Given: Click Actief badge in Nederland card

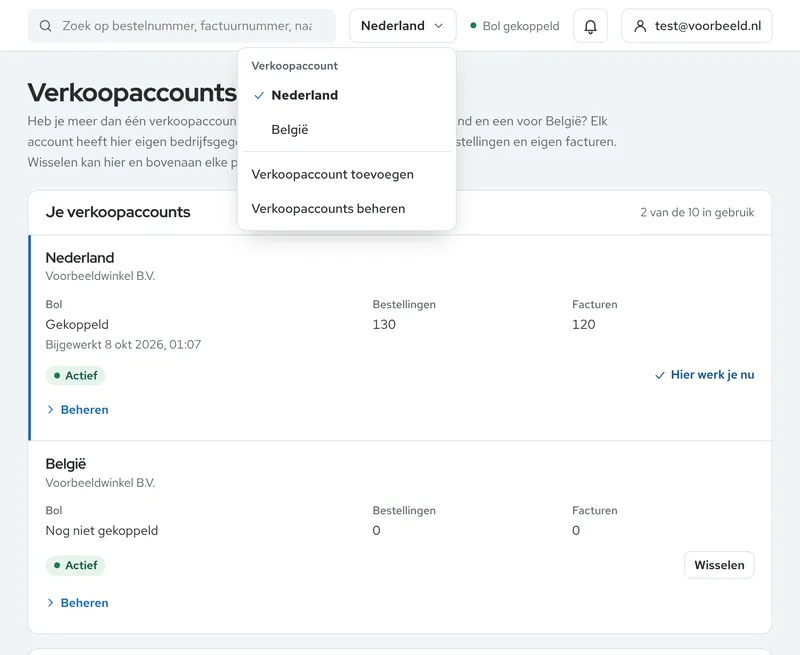Looking at the screenshot, I should (x=76, y=376).
